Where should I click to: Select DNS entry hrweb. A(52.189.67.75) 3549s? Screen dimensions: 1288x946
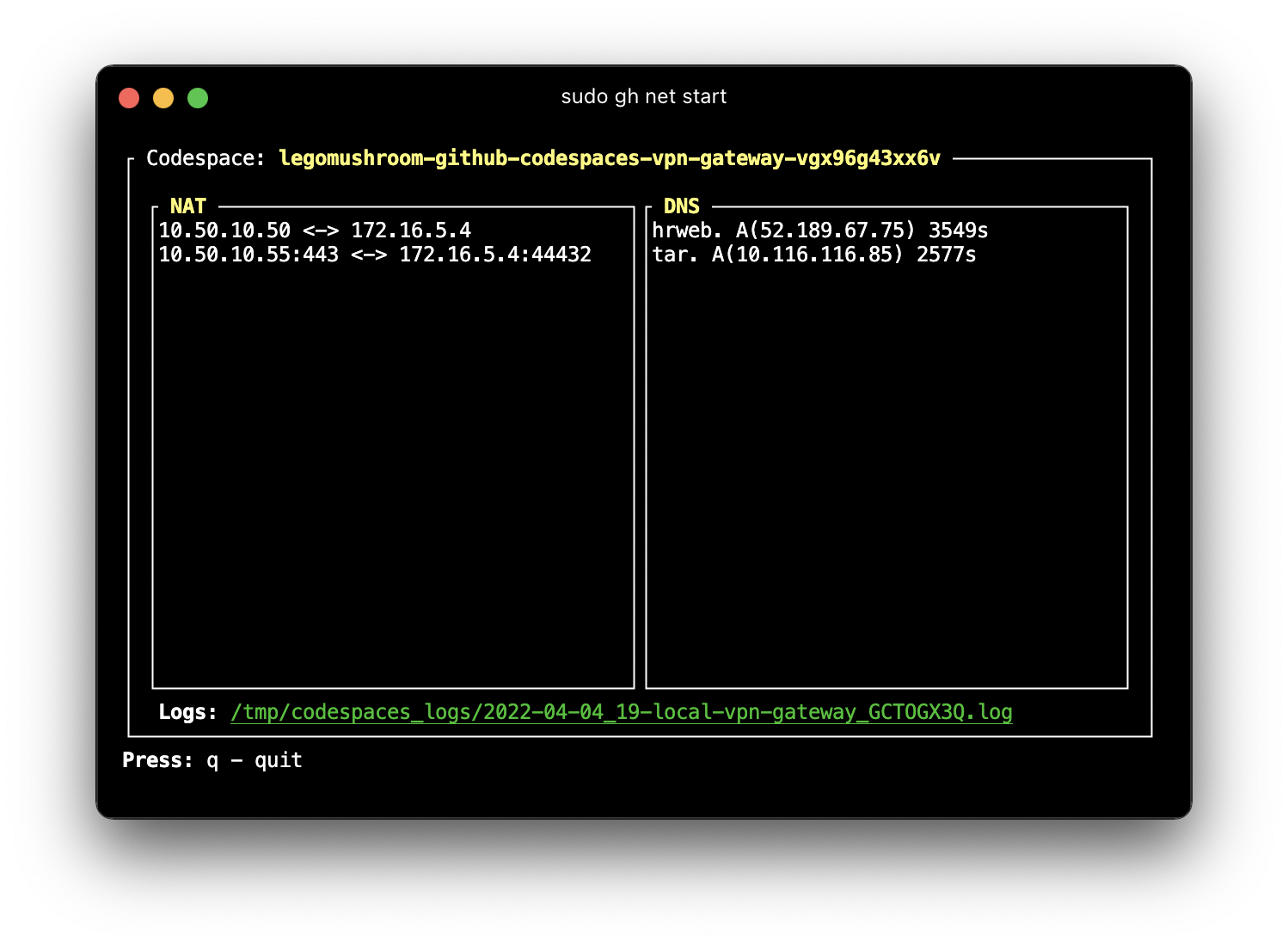pyautogui.click(x=820, y=230)
